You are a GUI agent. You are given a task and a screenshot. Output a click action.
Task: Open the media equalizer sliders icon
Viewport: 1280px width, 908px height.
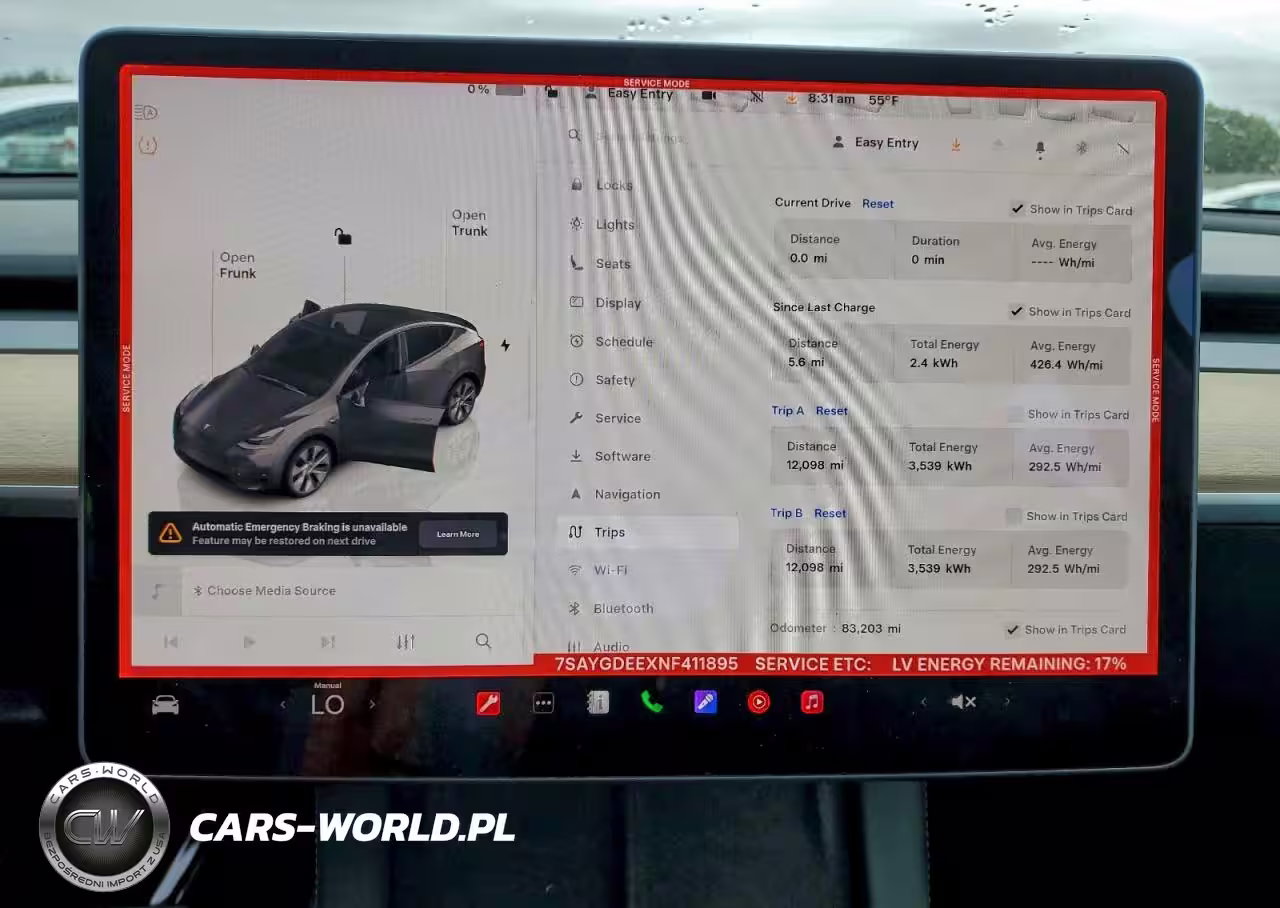click(405, 642)
